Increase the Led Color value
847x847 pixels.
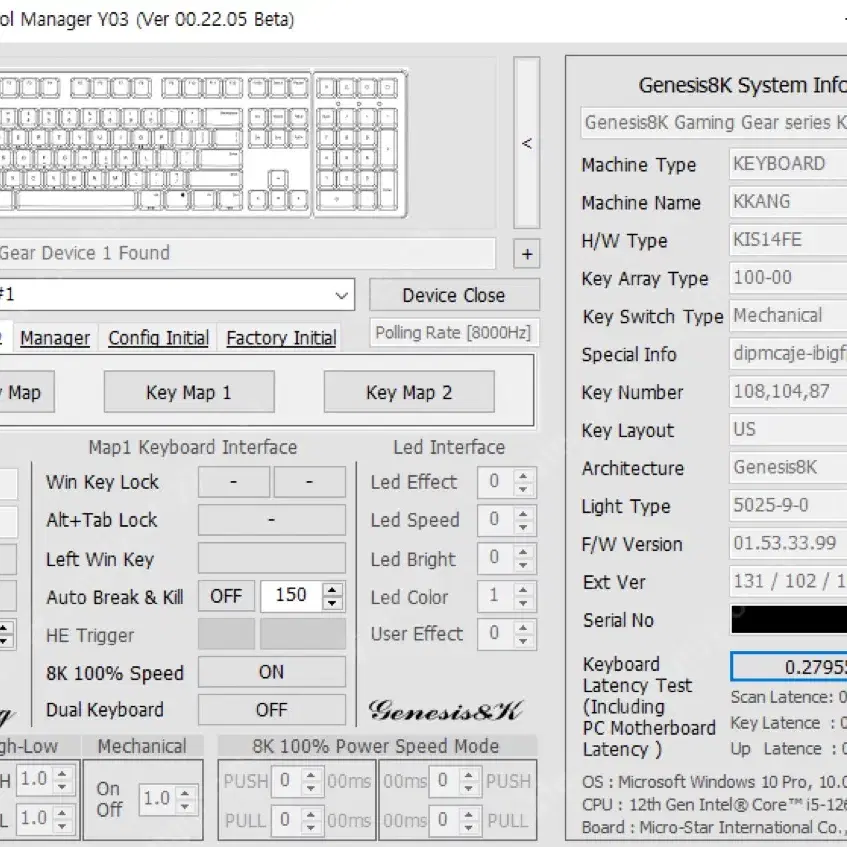coord(523,589)
